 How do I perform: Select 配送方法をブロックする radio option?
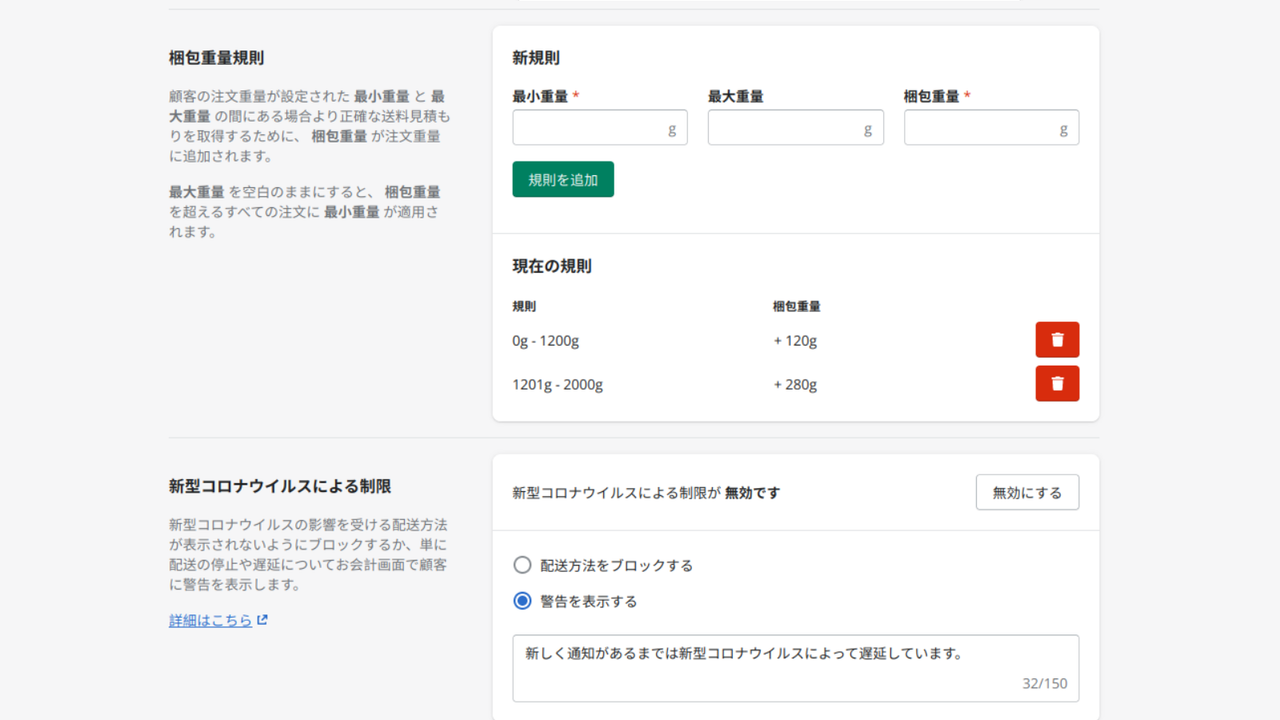coord(522,565)
